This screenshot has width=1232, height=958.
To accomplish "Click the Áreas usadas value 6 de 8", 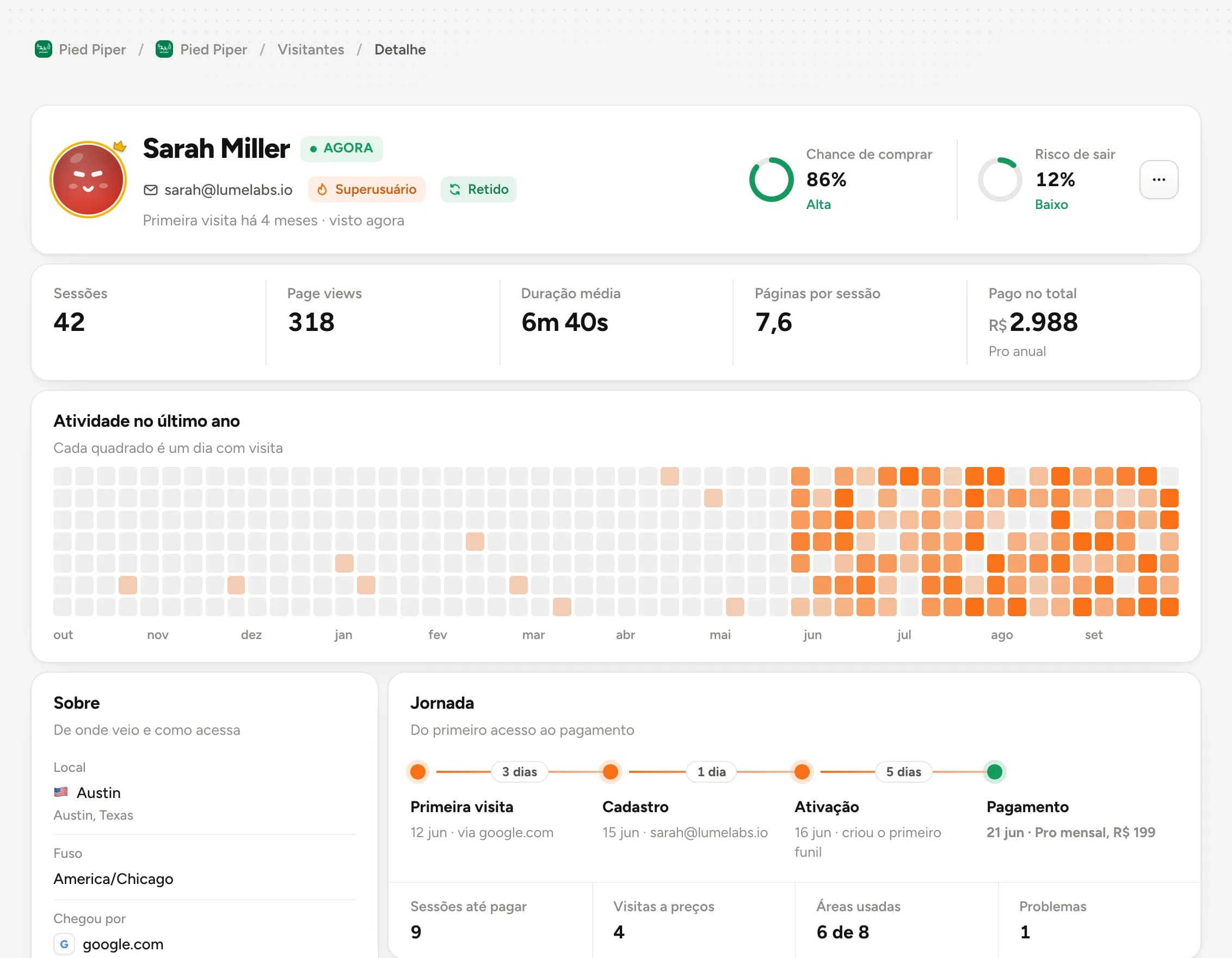I will tap(843, 932).
